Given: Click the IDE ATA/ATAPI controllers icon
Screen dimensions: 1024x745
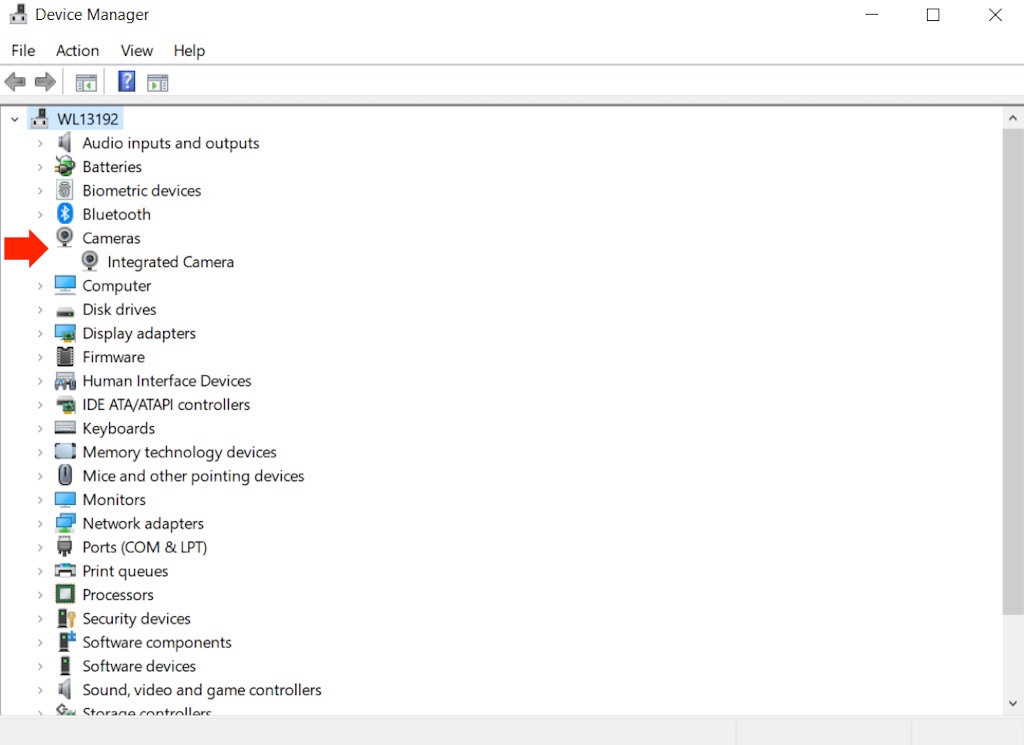Looking at the screenshot, I should tap(65, 405).
